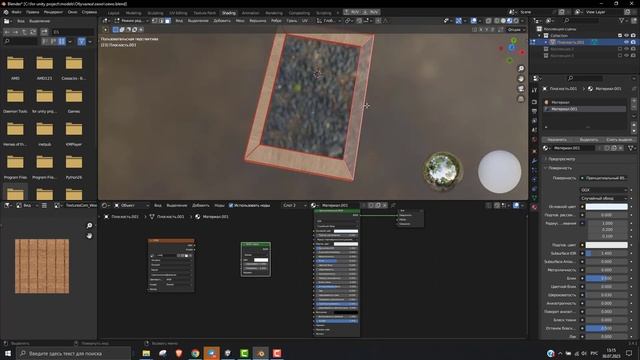Toggle camera view icon in 3D viewport
Viewport: 640px width, 360px height.
521,89
